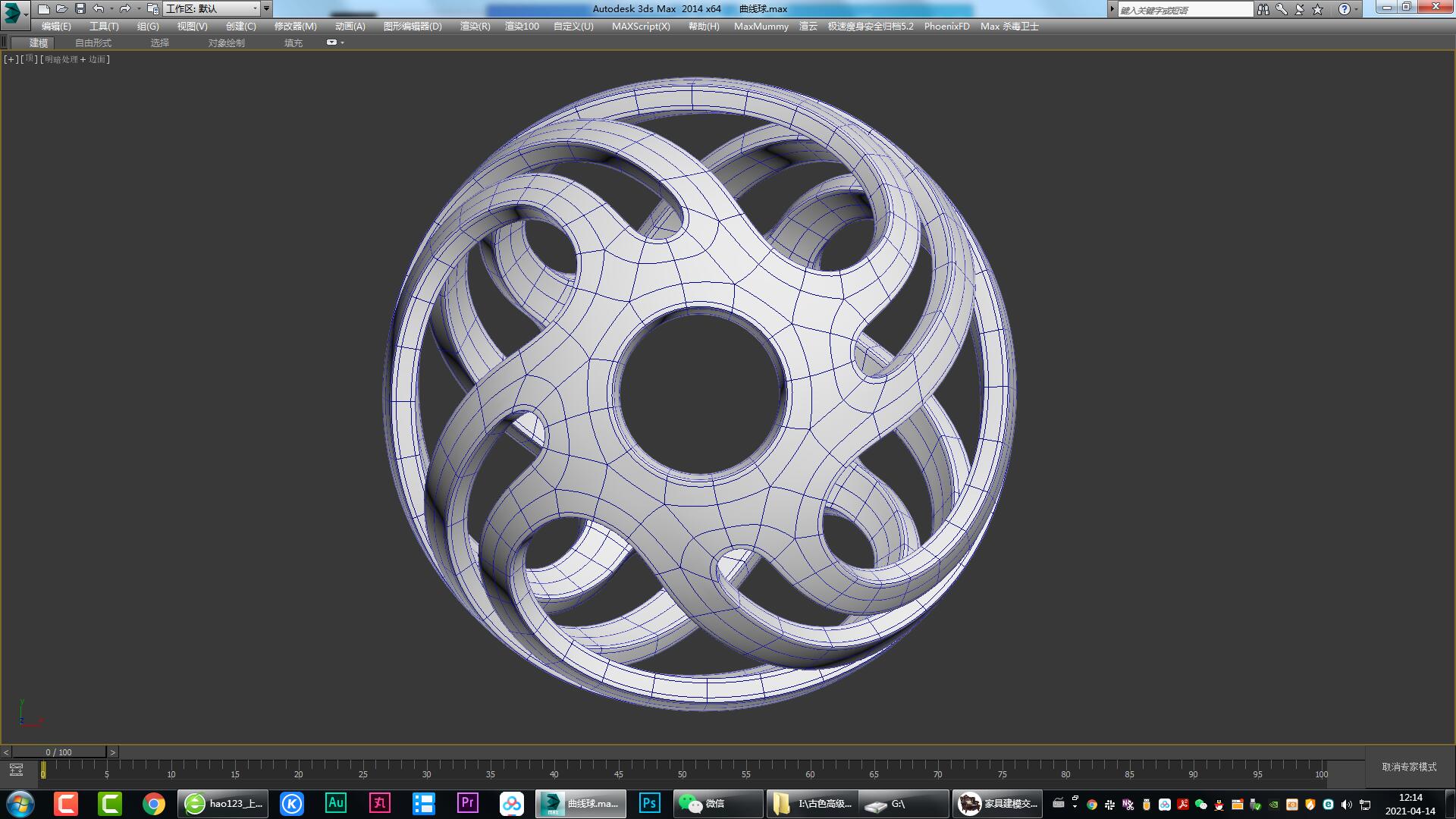
Task: Click the Save File icon
Action: click(80, 8)
